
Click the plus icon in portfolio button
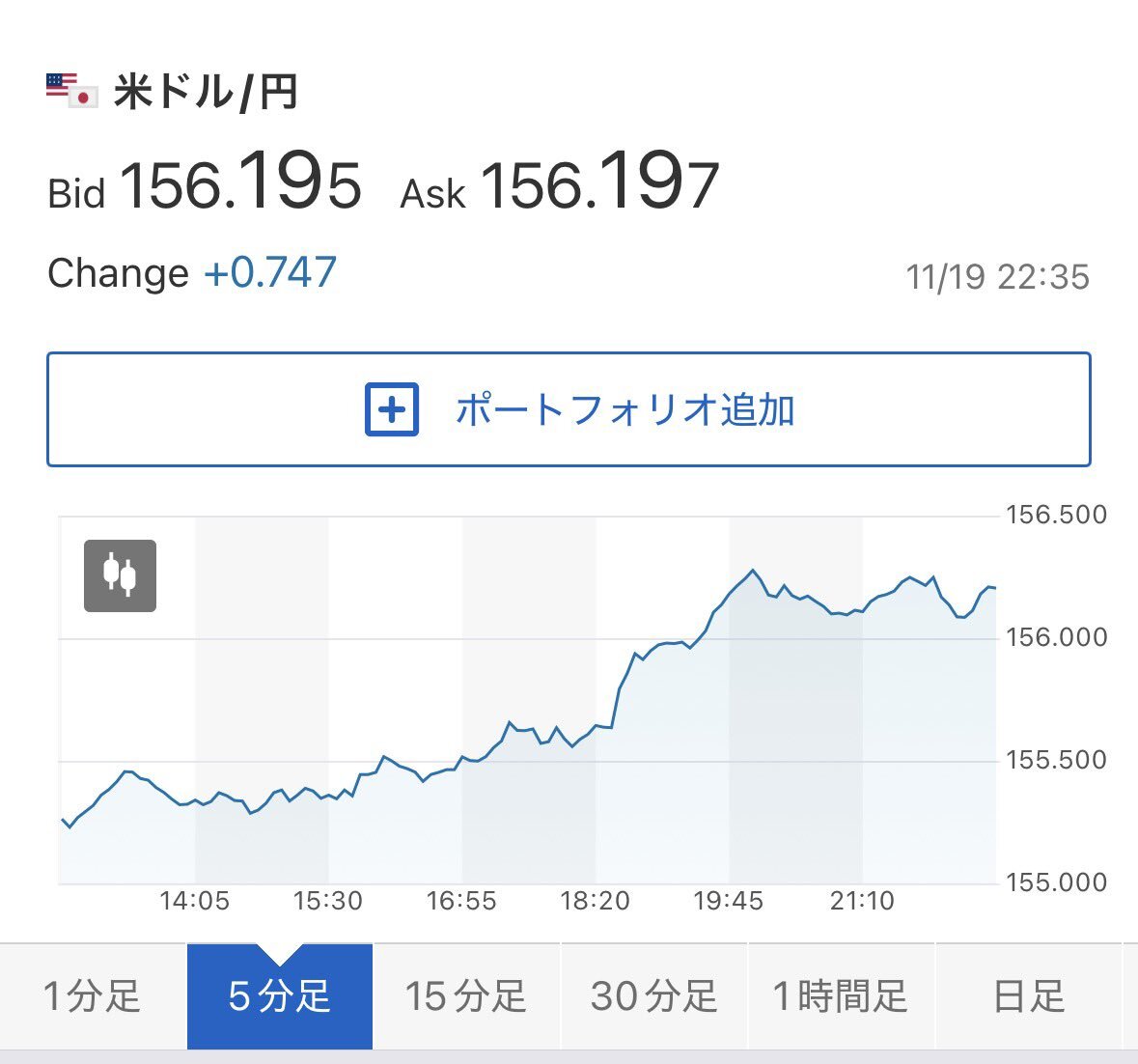click(392, 410)
